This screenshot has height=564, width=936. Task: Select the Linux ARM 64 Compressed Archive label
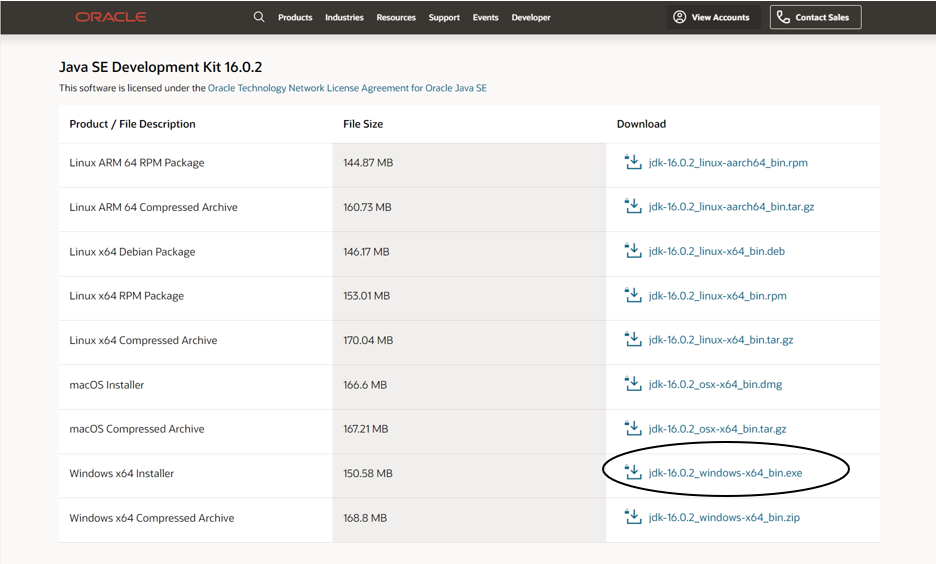tap(153, 207)
